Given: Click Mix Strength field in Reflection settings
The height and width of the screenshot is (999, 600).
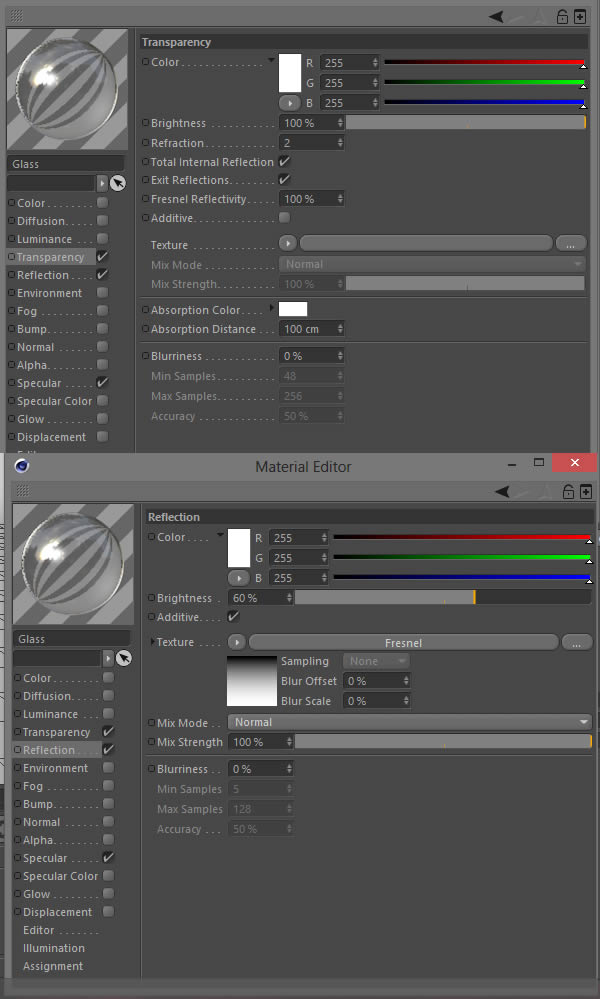Looking at the screenshot, I should click(261, 742).
